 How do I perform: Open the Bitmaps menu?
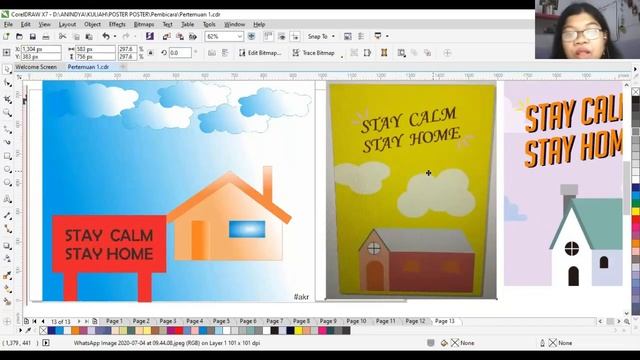click(144, 24)
